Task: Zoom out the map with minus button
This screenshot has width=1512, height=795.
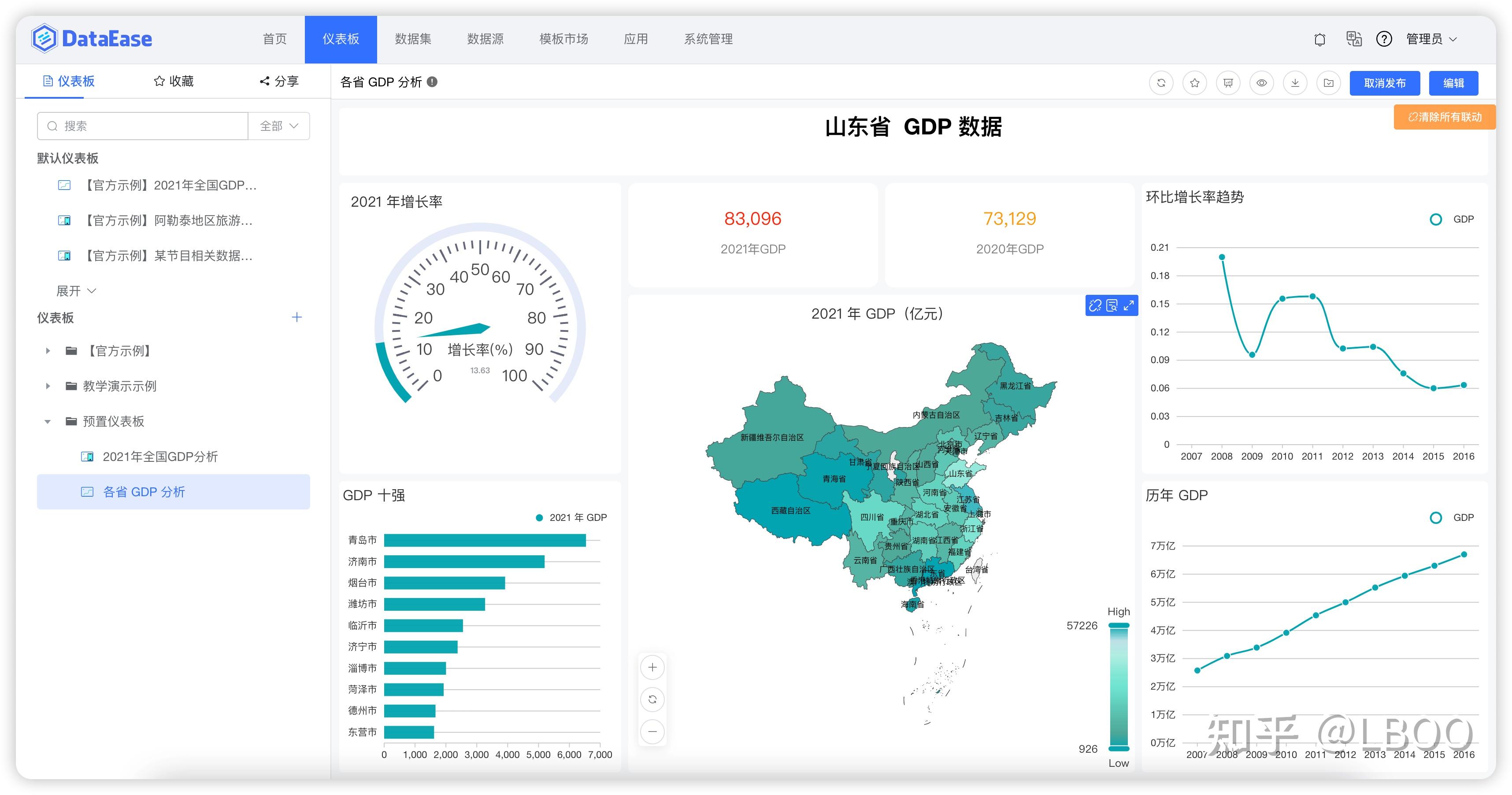Action: coord(652,732)
